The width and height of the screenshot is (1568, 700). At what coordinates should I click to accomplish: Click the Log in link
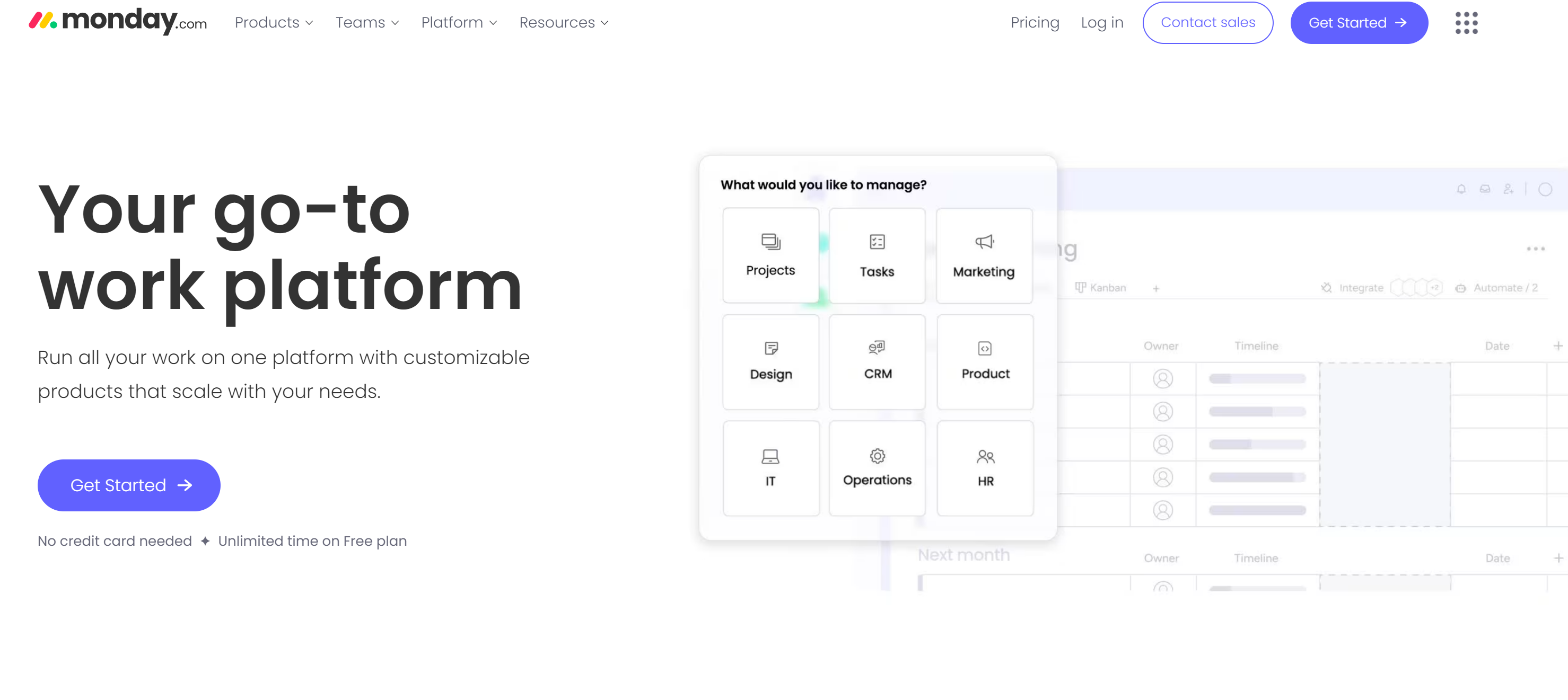[1102, 22]
